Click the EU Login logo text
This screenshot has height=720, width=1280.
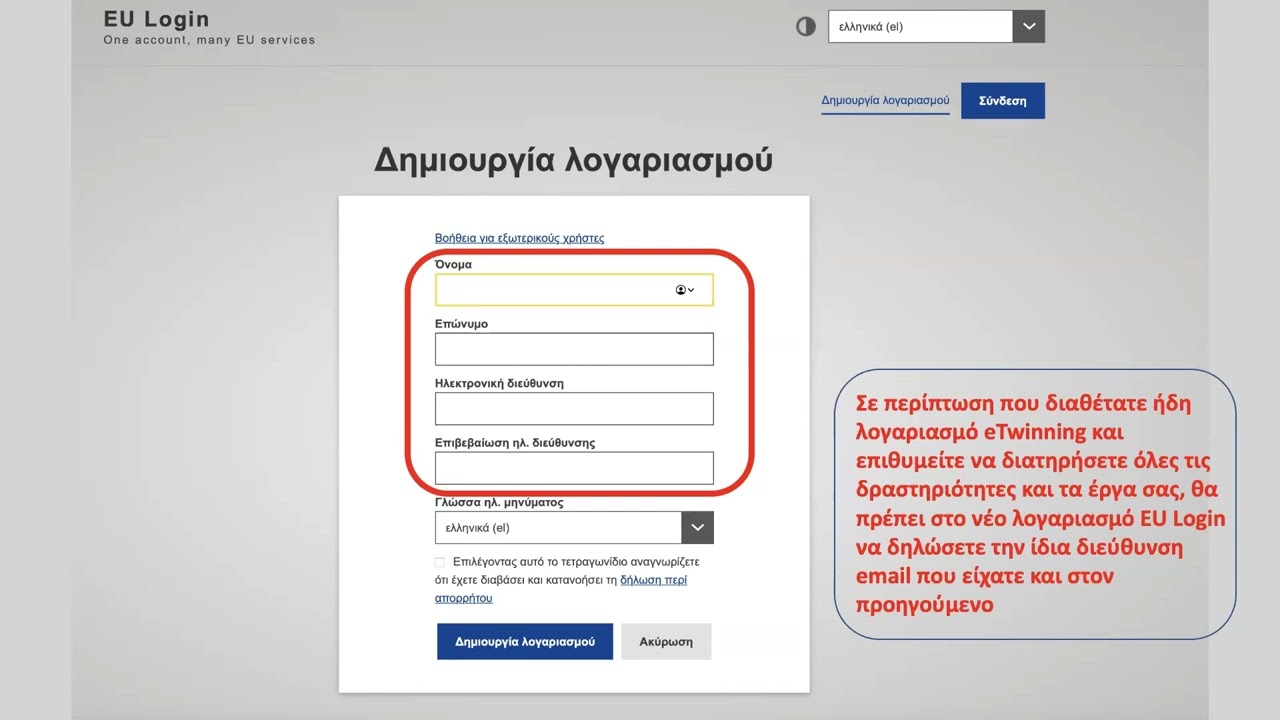point(157,19)
